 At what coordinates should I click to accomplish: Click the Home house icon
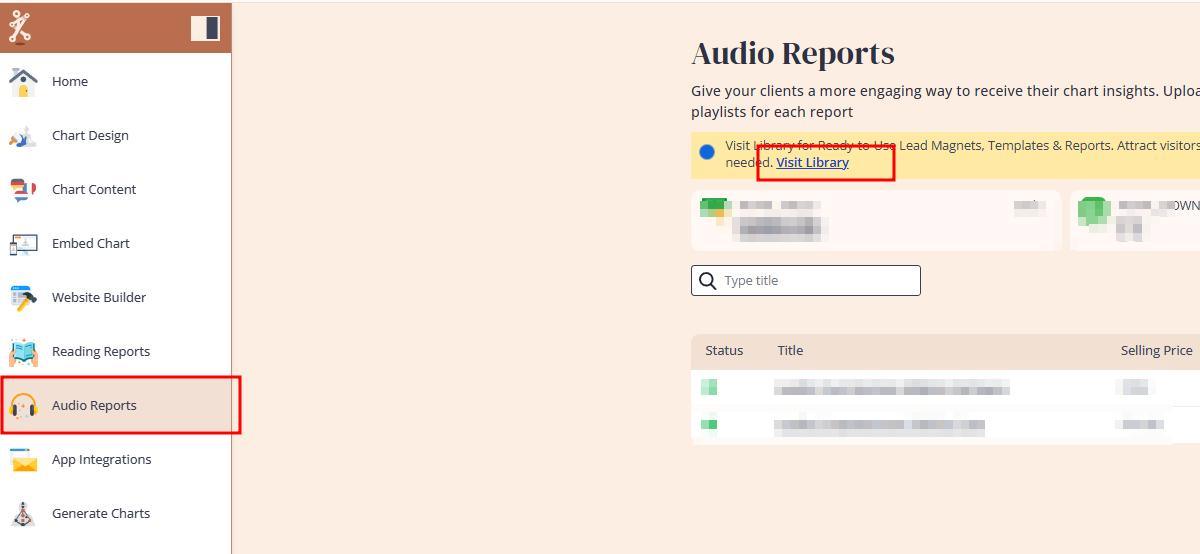click(x=23, y=82)
